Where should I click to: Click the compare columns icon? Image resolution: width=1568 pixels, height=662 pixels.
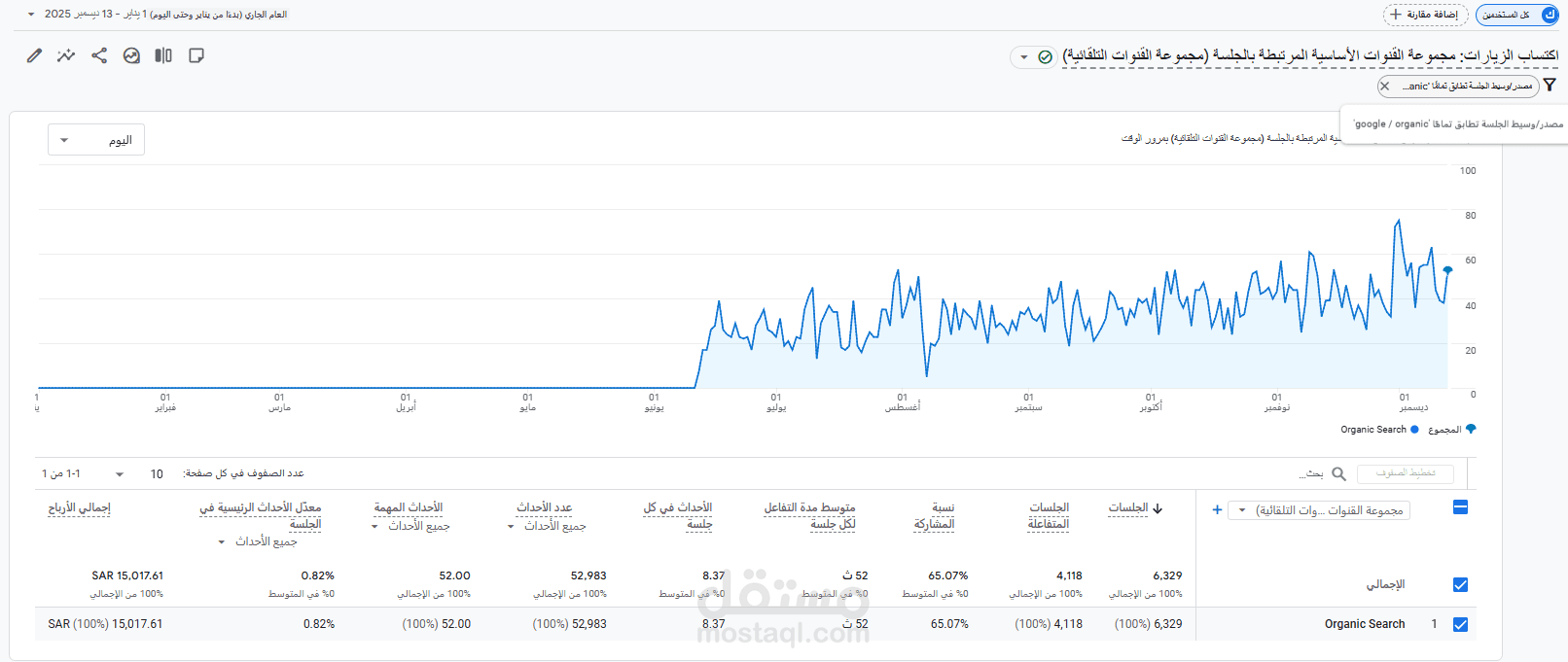[x=163, y=55]
